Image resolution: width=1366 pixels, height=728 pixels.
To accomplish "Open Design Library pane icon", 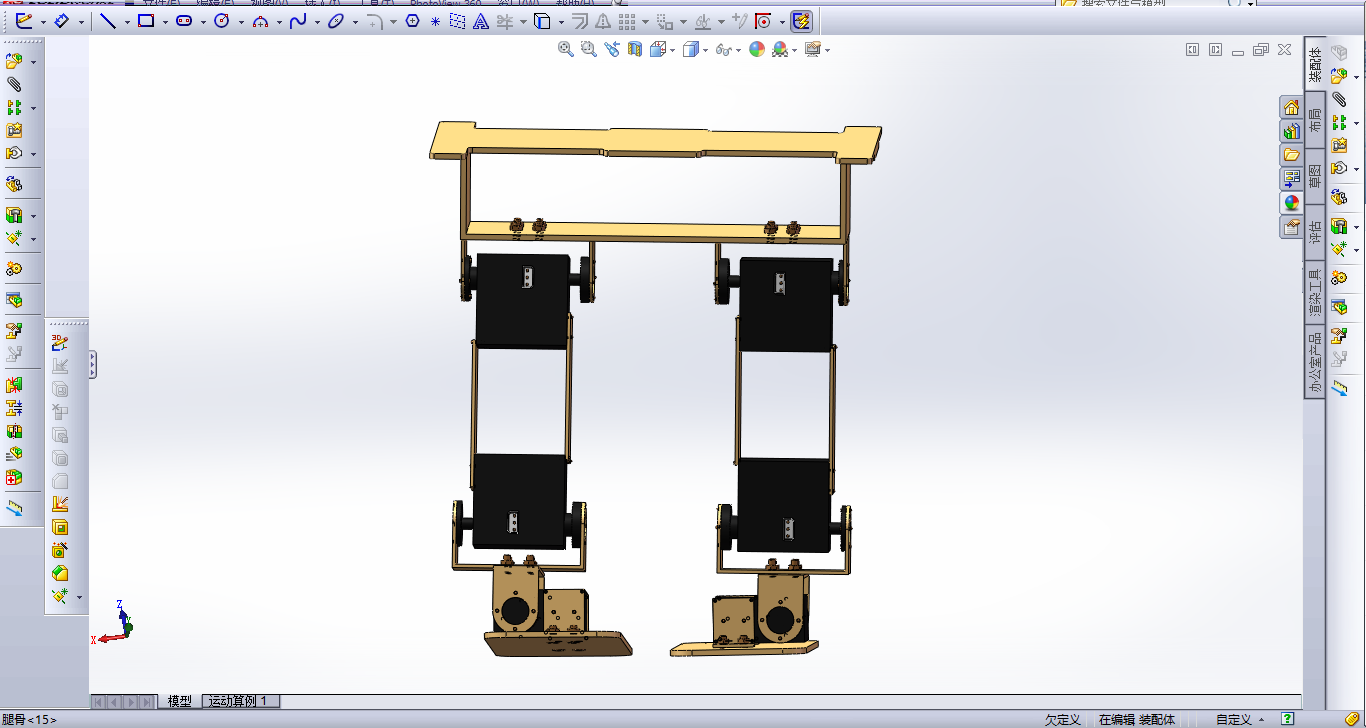I will tap(1291, 131).
